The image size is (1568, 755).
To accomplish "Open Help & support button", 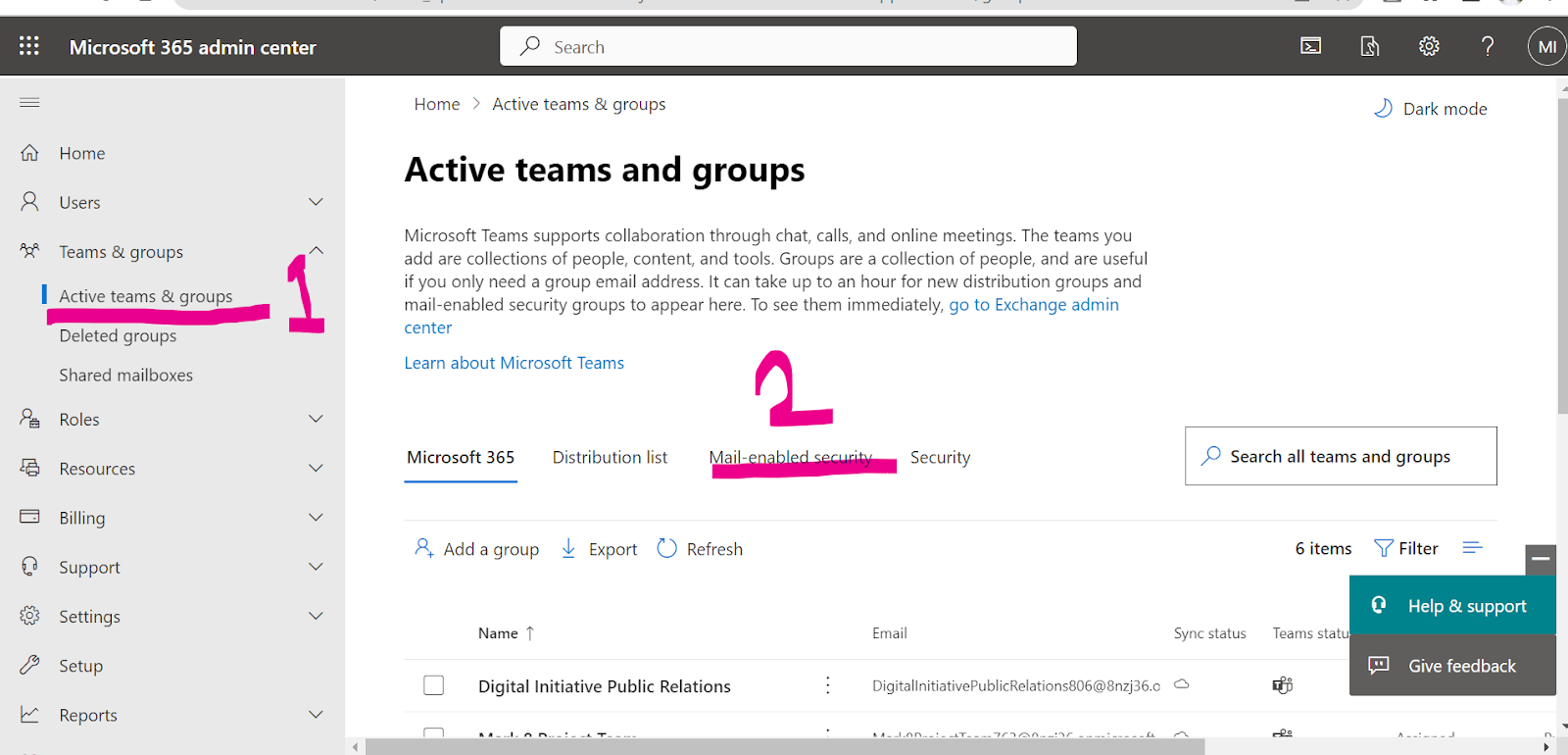I will 1452,606.
